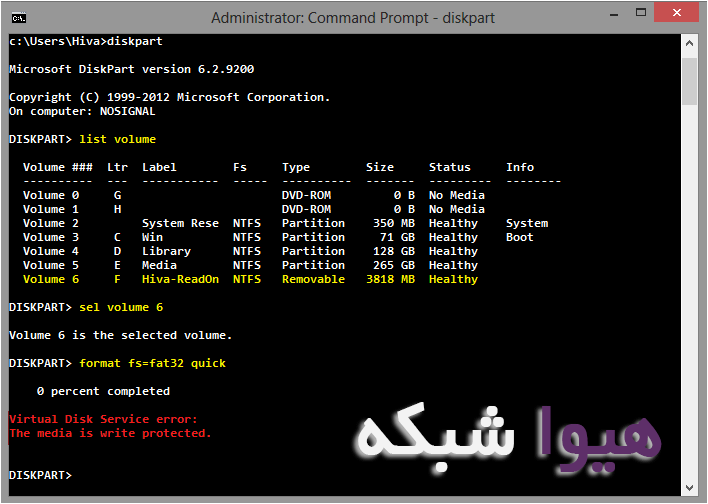
Task: Click the window title text 'Administrator: Command Prompt - diskpart'
Action: coord(353,18)
